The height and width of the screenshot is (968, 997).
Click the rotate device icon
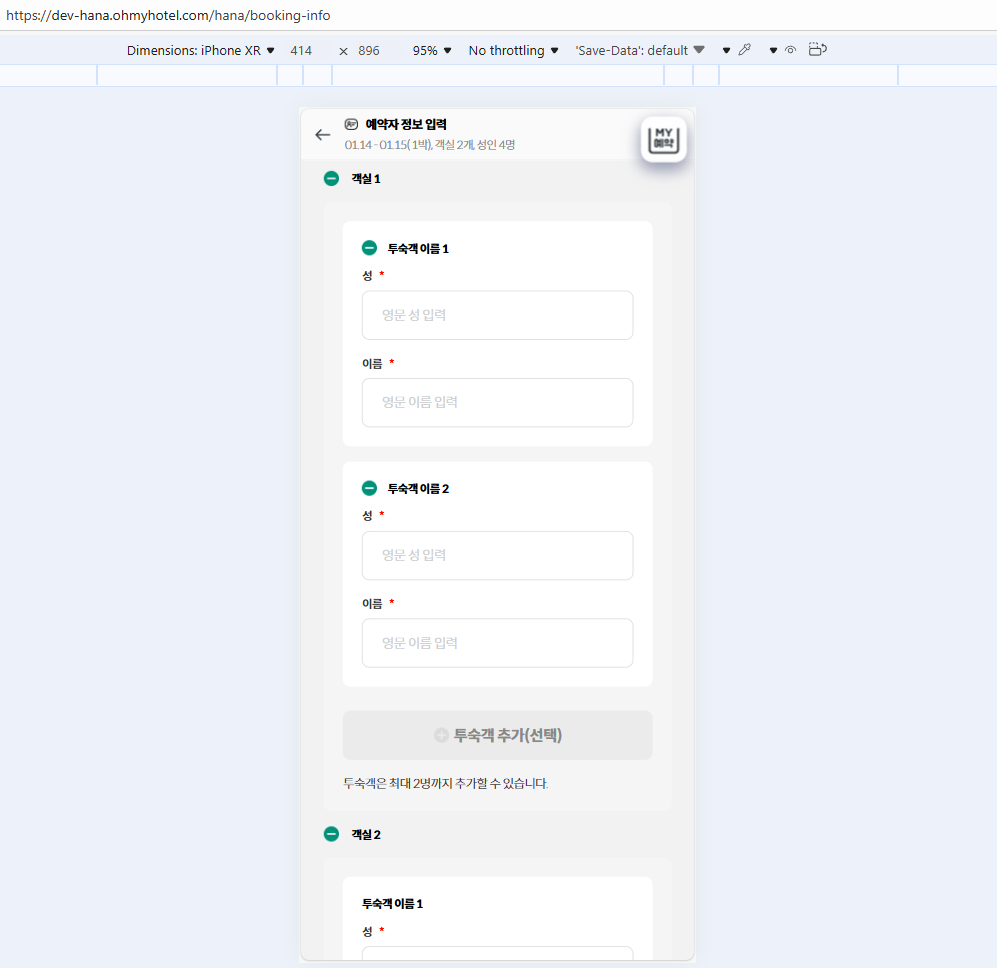coord(818,49)
